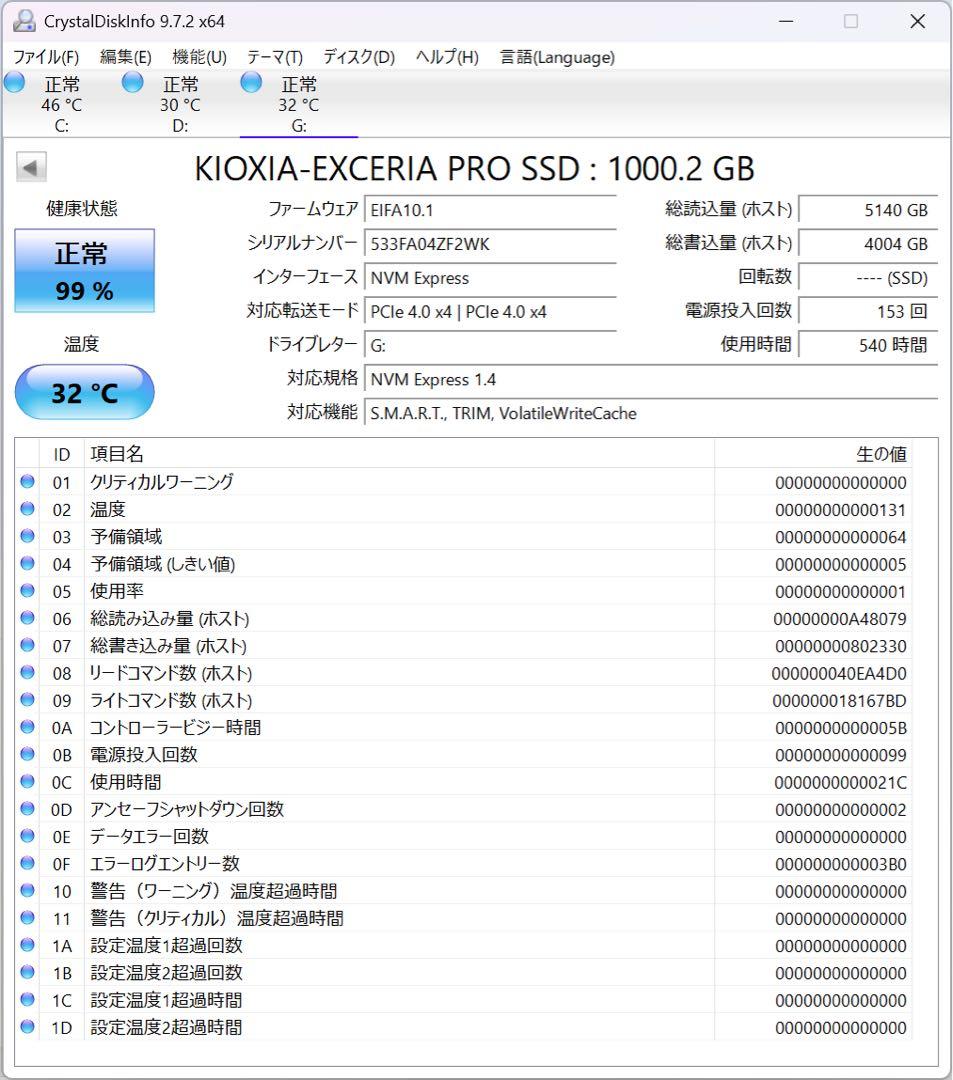Click the blue dot beside 電源投入回数 row

tap(26, 755)
